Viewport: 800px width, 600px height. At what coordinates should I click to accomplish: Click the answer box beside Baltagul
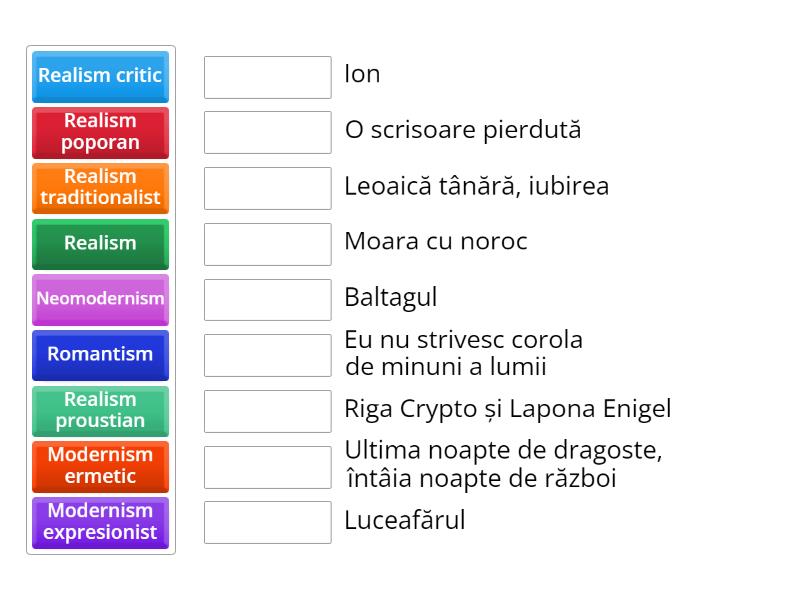pos(267,299)
